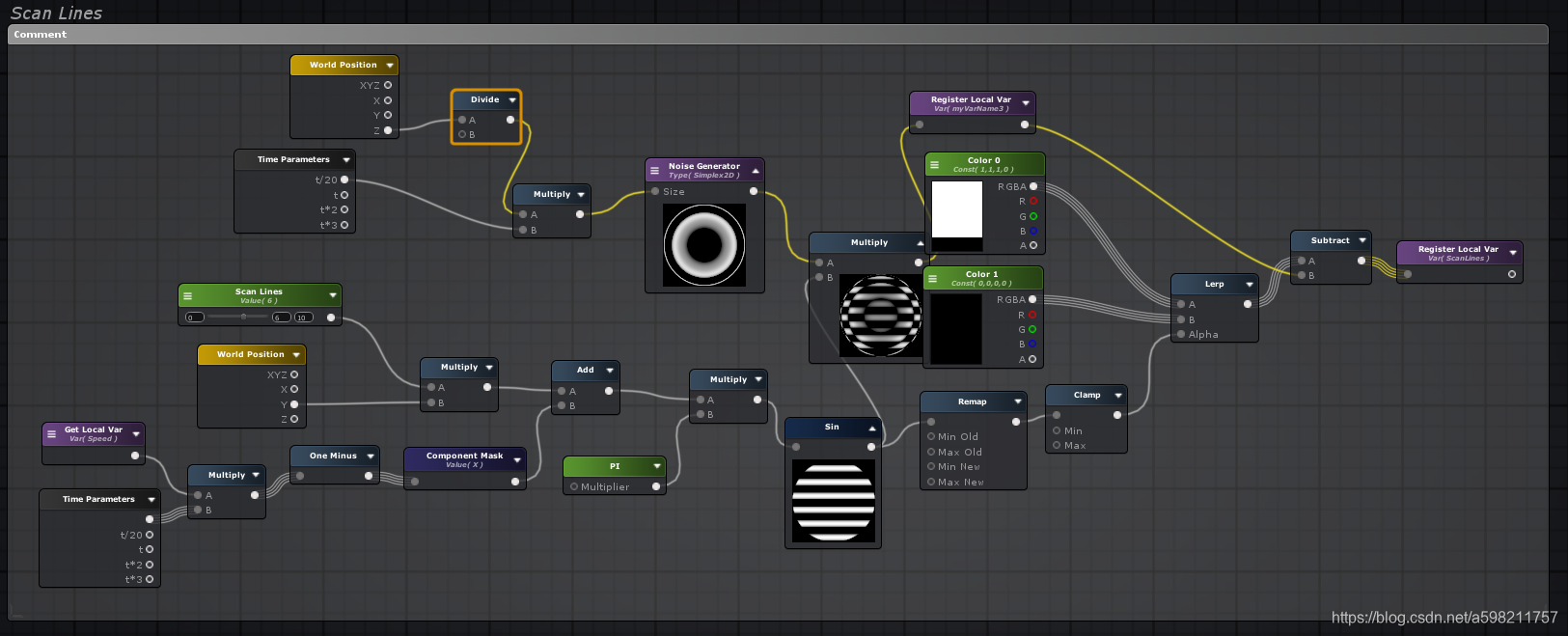This screenshot has width=1568, height=636.
Task: Select the PI Multiplier input port
Action: (x=574, y=486)
